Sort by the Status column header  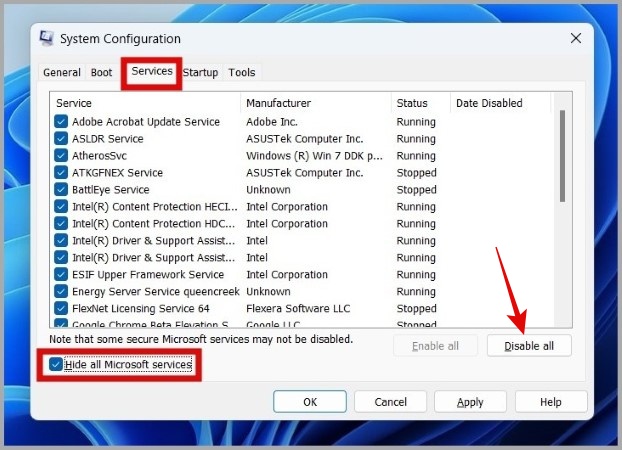[x=421, y=103]
